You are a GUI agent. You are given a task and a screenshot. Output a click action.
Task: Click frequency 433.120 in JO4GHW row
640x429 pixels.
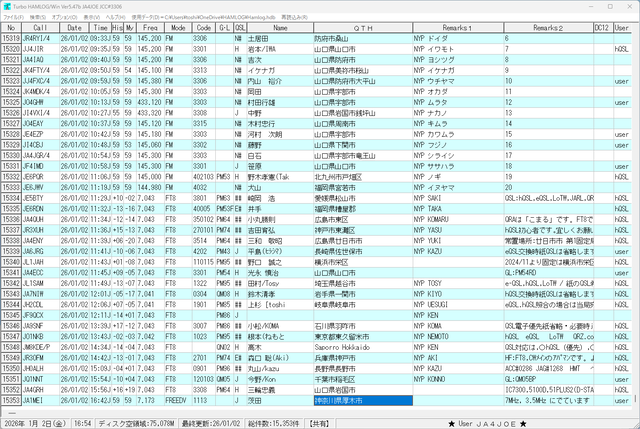coord(149,102)
